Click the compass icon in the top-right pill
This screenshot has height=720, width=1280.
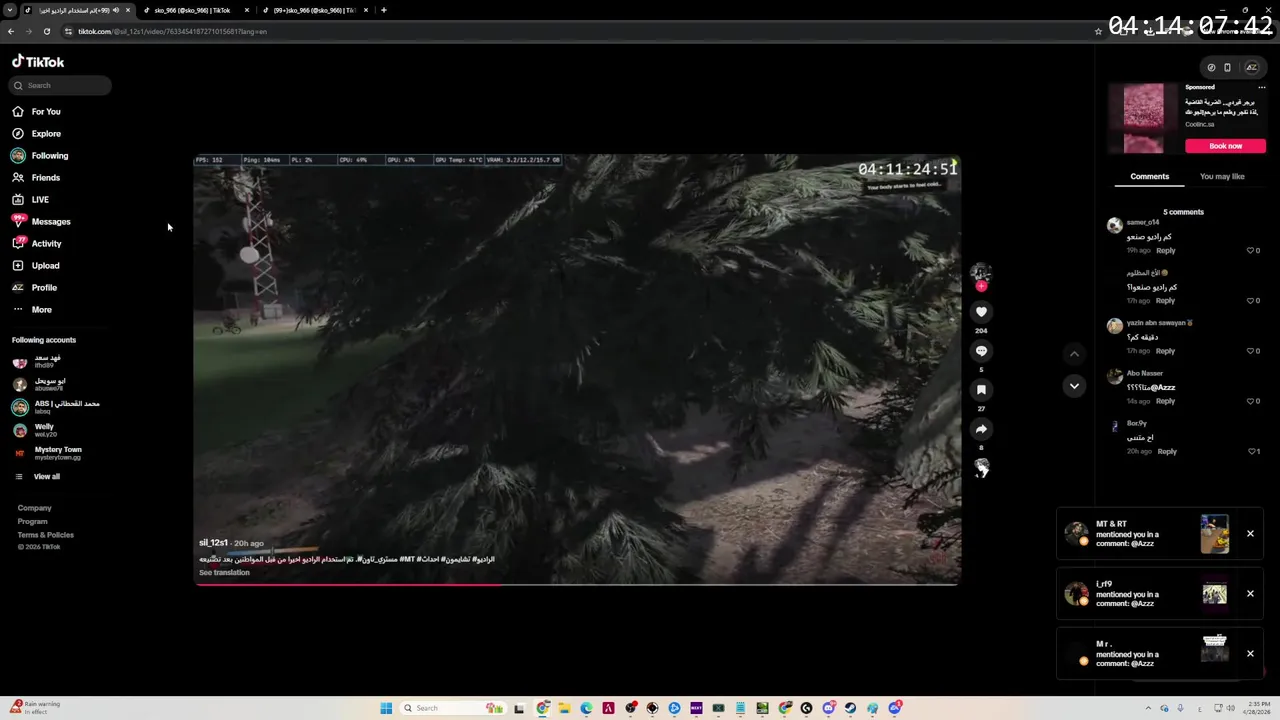pos(1211,68)
